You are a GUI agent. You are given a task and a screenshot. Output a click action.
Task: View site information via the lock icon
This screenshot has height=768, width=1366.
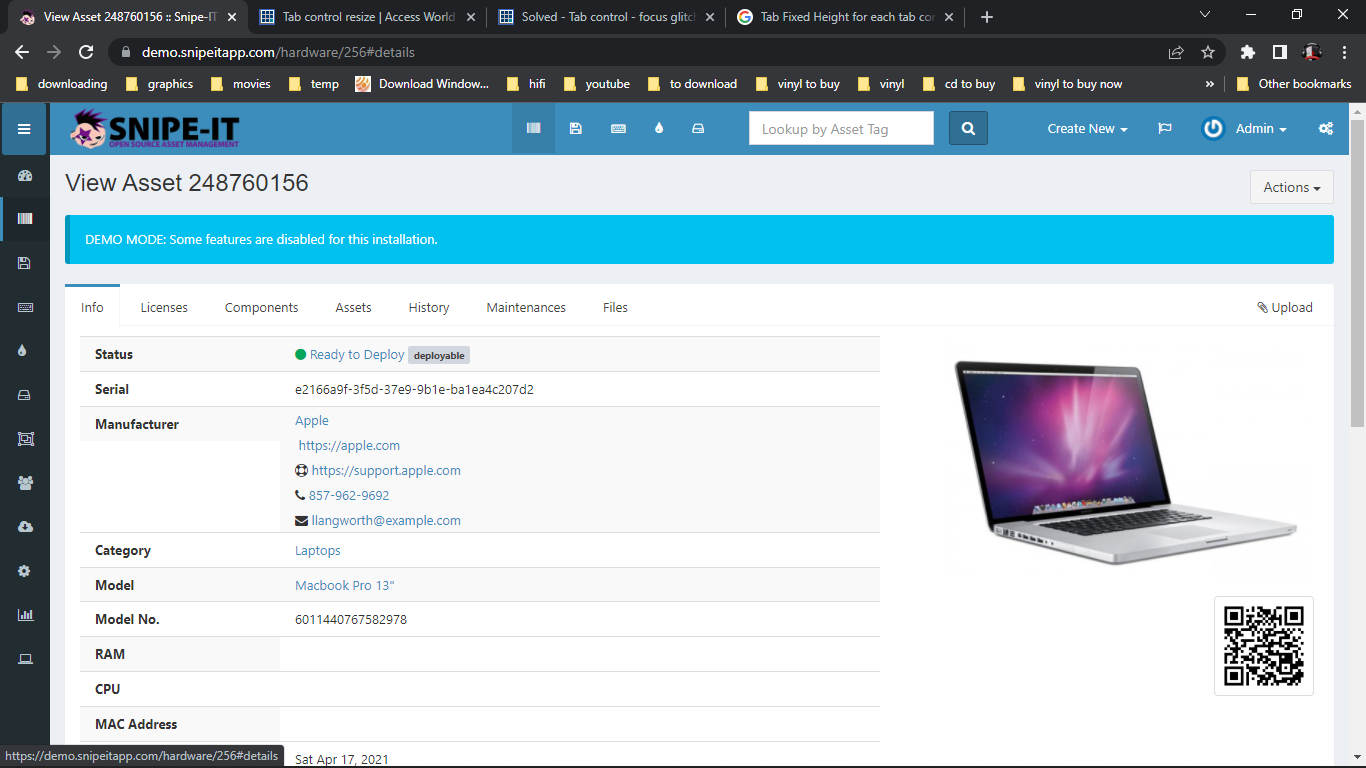click(126, 52)
